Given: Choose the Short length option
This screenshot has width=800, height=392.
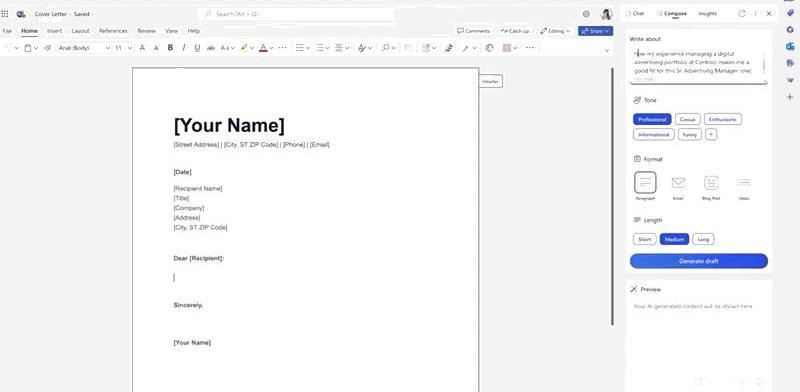Looking at the screenshot, I should (644, 239).
